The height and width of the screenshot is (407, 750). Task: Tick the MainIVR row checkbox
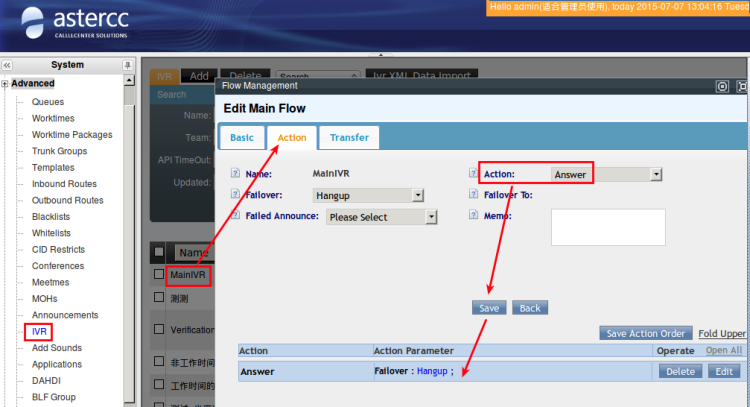159,273
